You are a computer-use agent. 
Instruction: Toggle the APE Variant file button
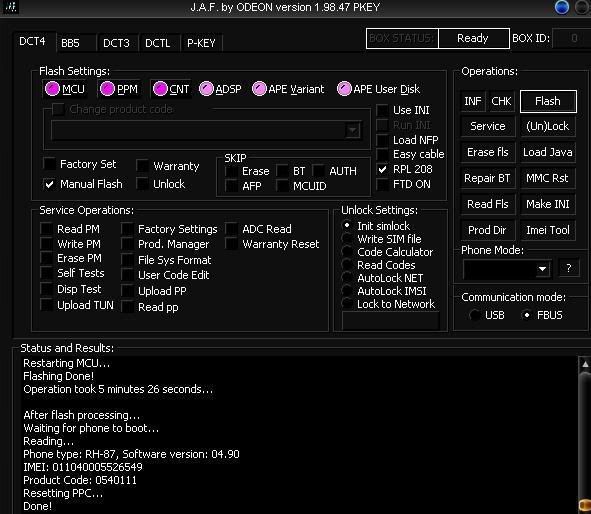(x=288, y=89)
